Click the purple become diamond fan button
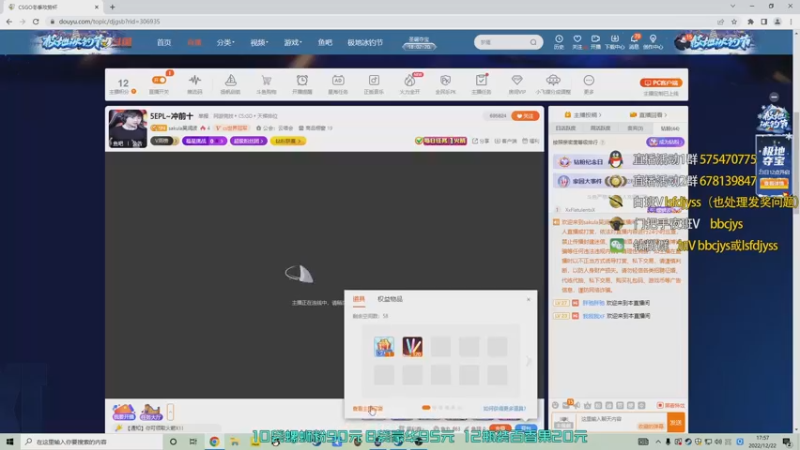 click(x=665, y=142)
